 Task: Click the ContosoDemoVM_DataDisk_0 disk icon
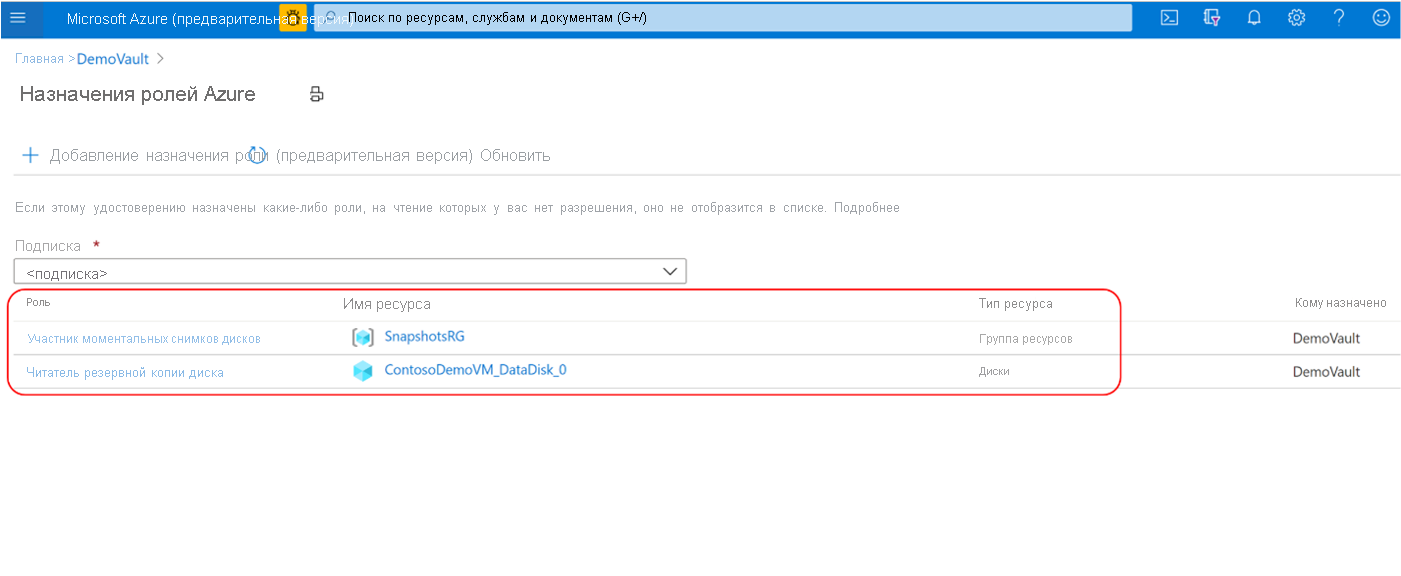coord(362,371)
